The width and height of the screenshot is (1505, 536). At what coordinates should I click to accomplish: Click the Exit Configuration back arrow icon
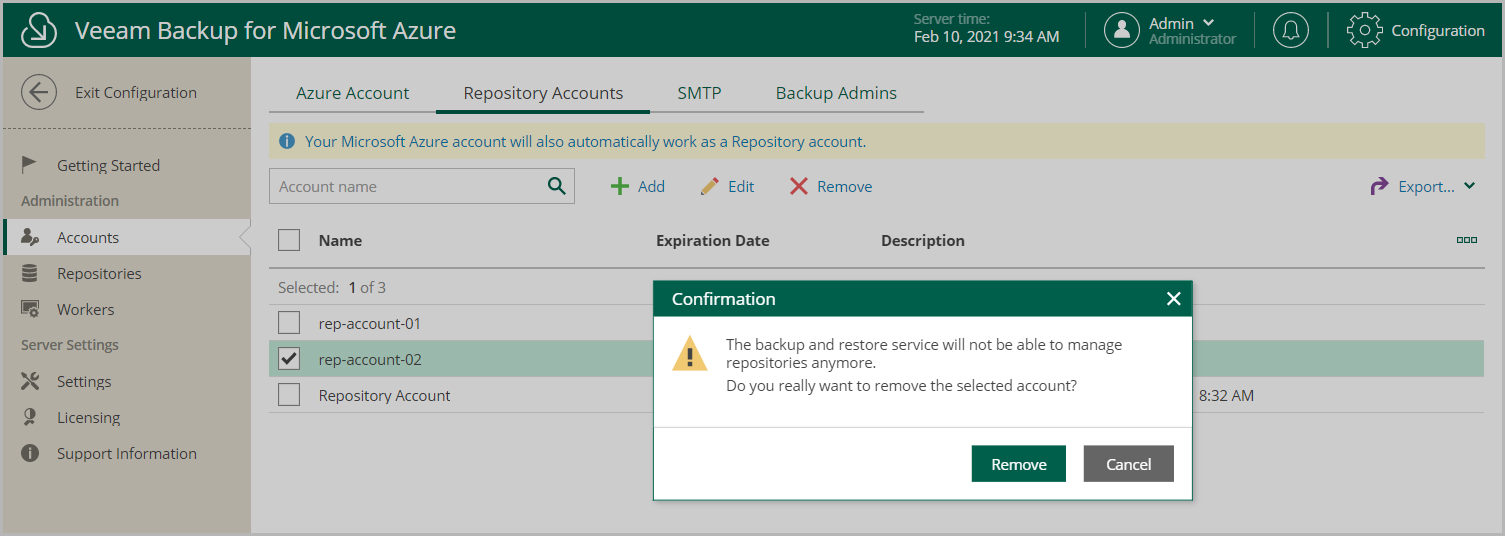tap(38, 93)
